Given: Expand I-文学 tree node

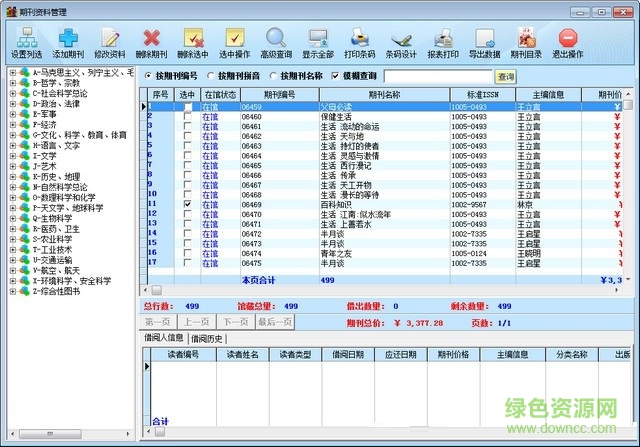Looking at the screenshot, I should point(13,156).
